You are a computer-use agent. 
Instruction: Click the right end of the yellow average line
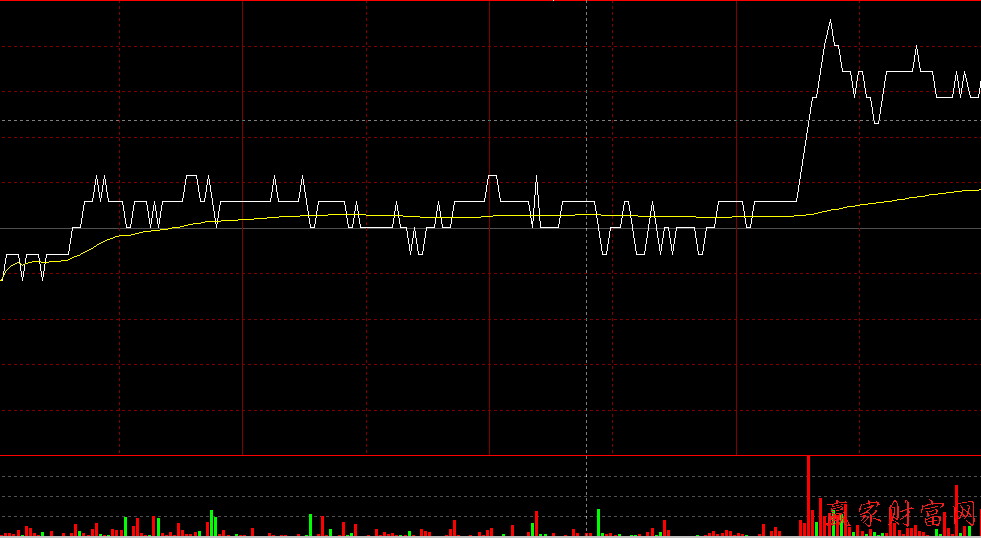pos(977,189)
